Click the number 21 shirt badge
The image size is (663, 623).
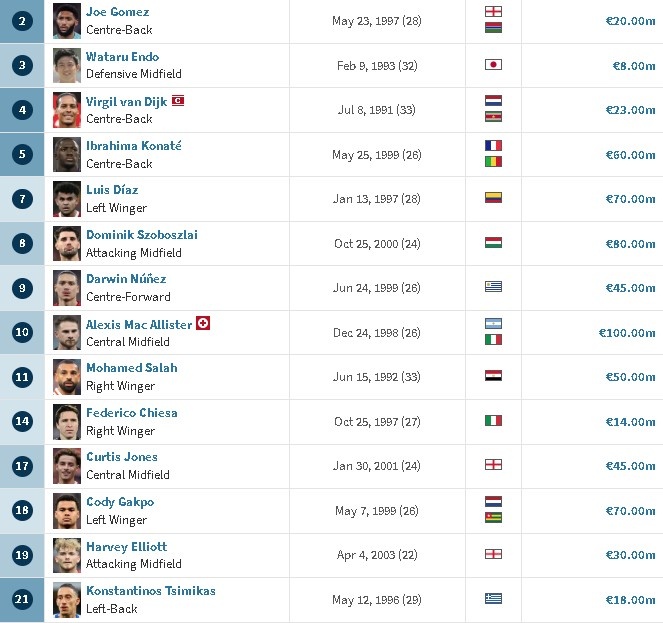coord(22,599)
